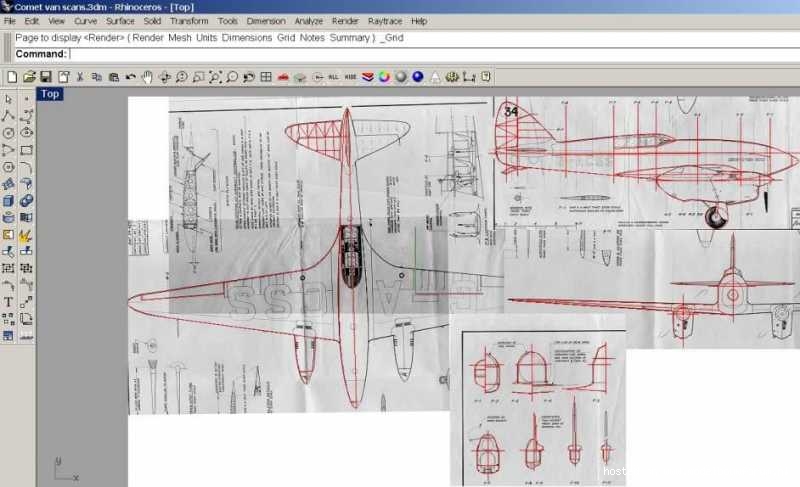
Task: Open a file with the folder icon
Action: pyautogui.click(x=29, y=77)
